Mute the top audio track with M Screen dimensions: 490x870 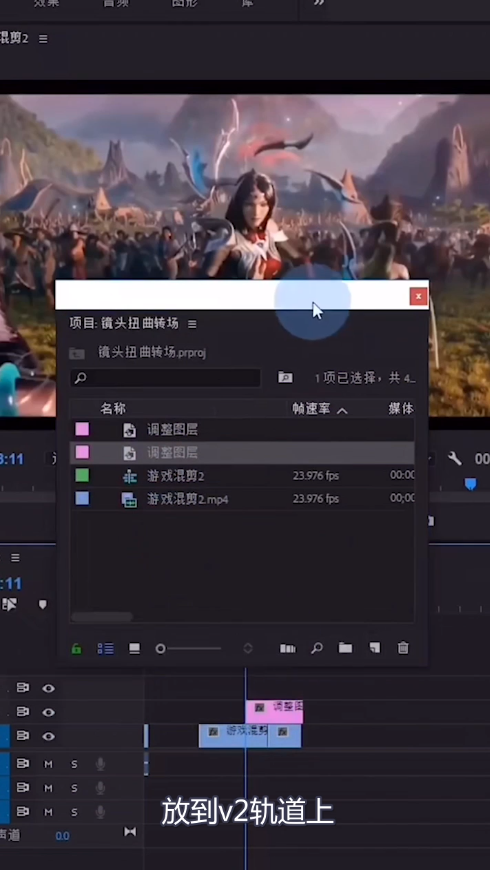(48, 764)
